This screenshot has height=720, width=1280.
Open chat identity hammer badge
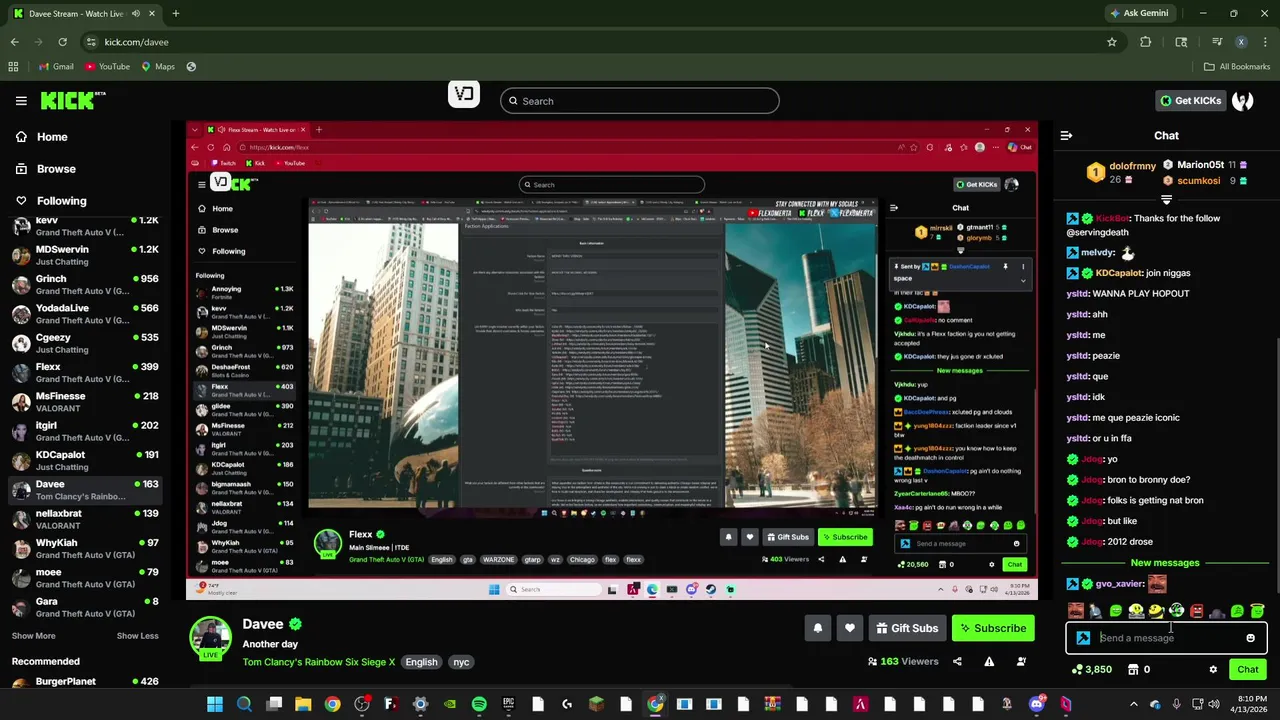click(x=1083, y=638)
